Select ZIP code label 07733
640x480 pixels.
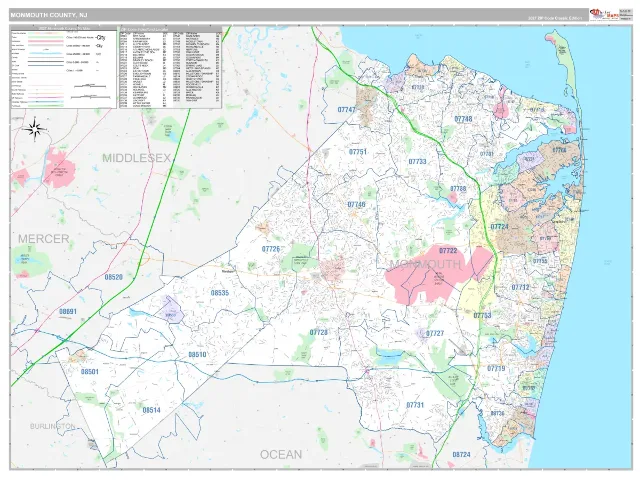coord(417,161)
